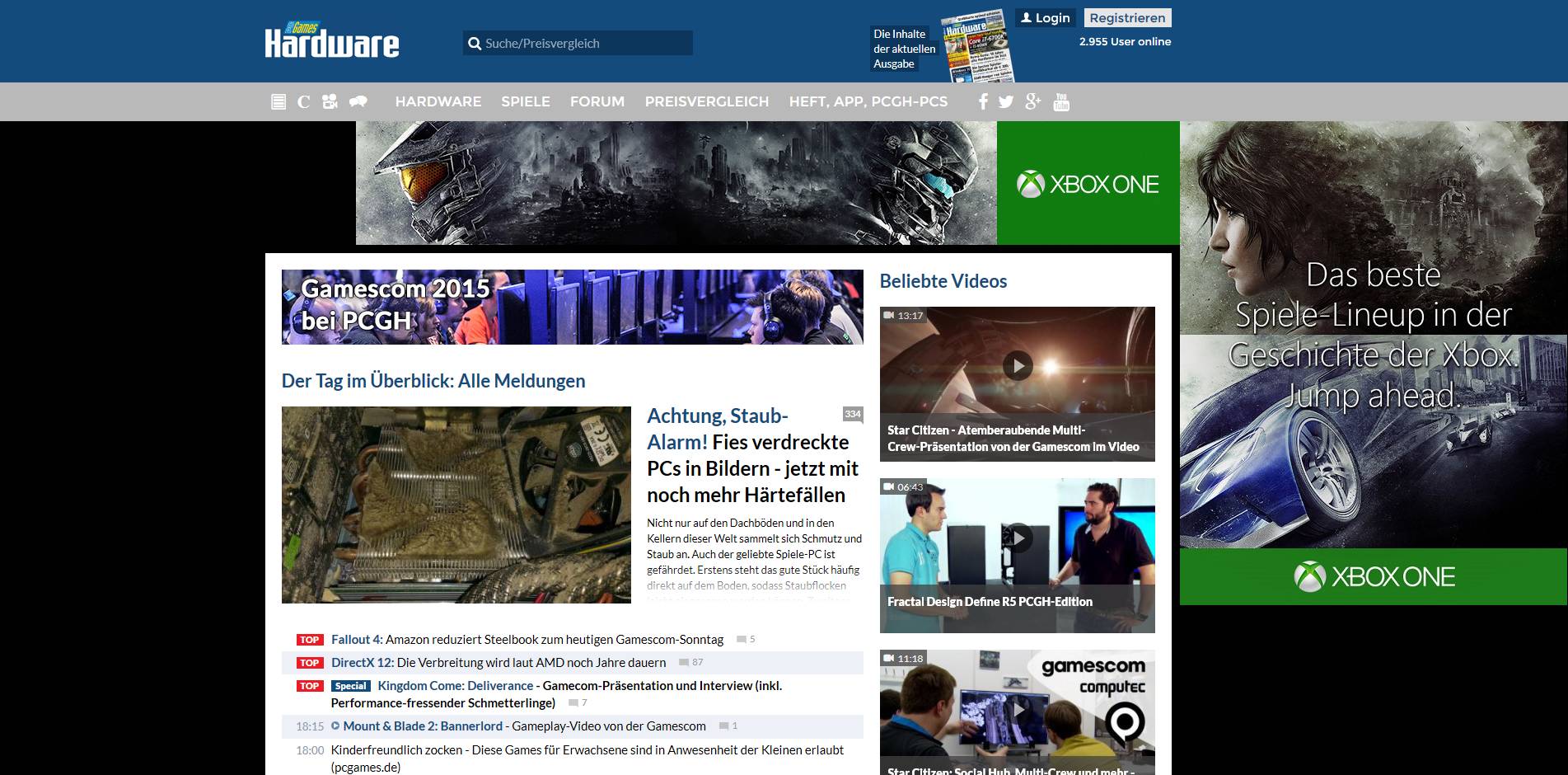Open the dusty PC article thumbnail
The image size is (1568, 775).
tap(456, 505)
